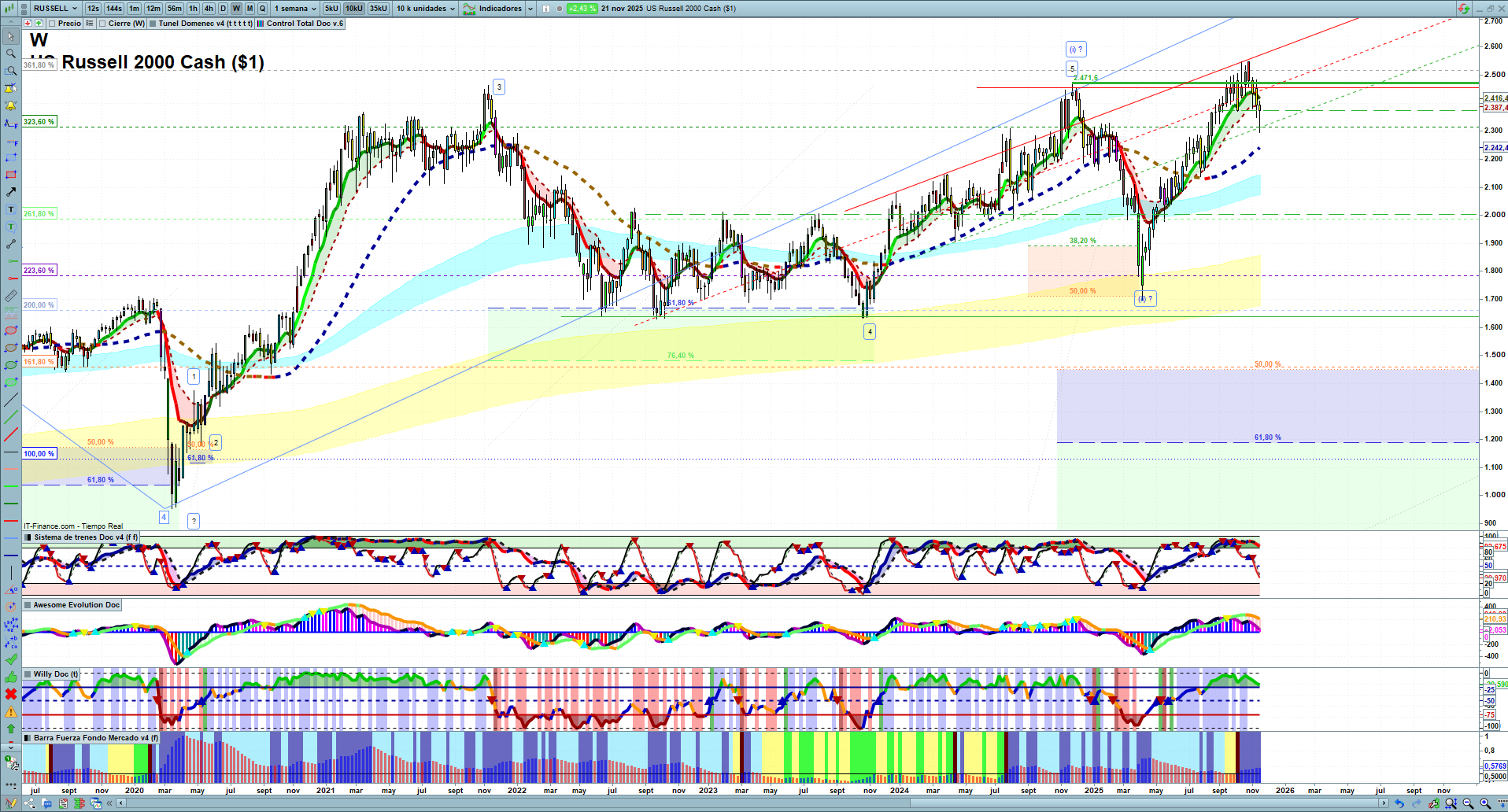Choose the ruler measurement tool
The width and height of the screenshot is (1508, 812).
pos(11,296)
